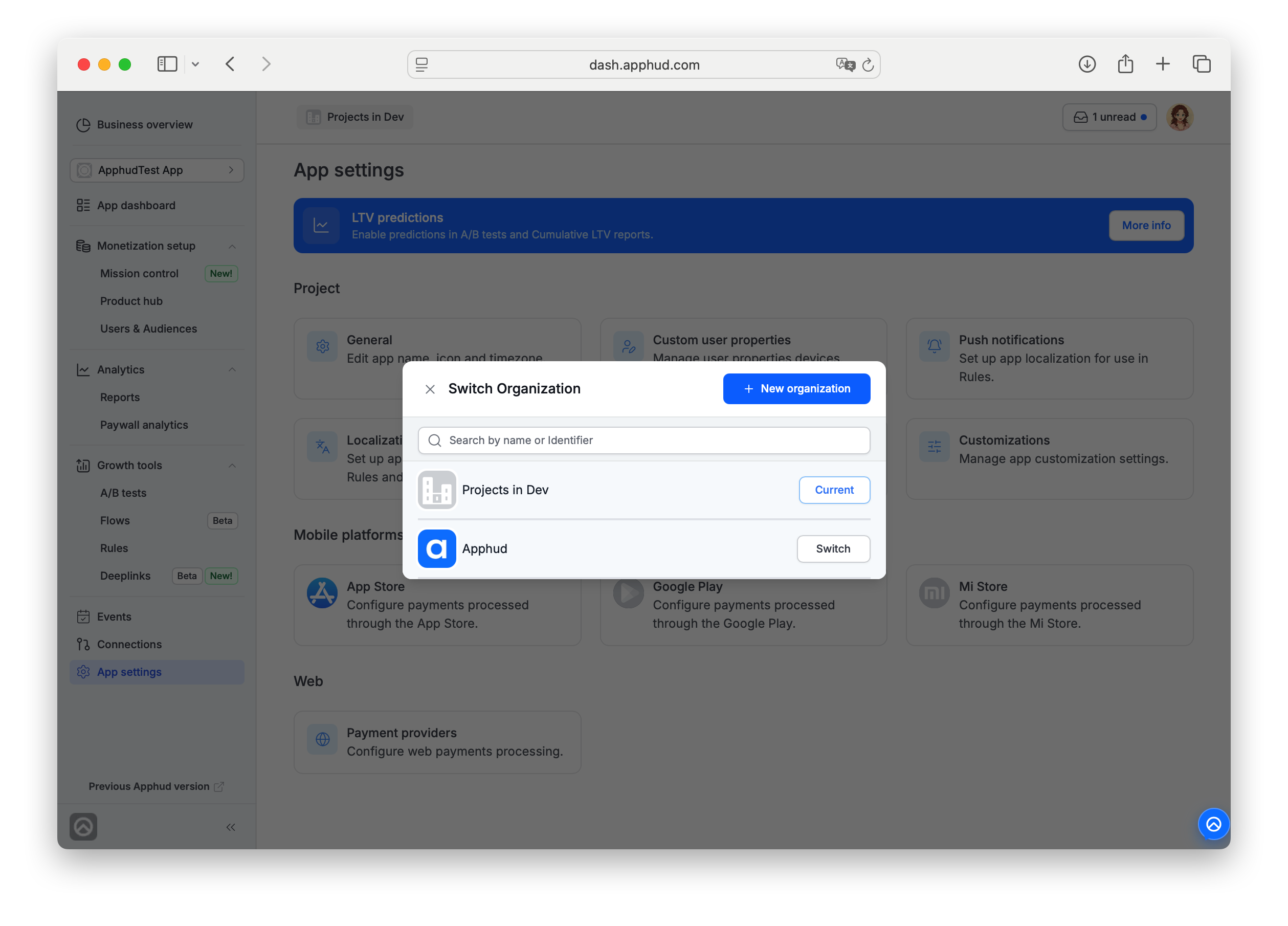1288x926 pixels.
Task: Click the App dashboard grid icon
Action: [x=83, y=205]
